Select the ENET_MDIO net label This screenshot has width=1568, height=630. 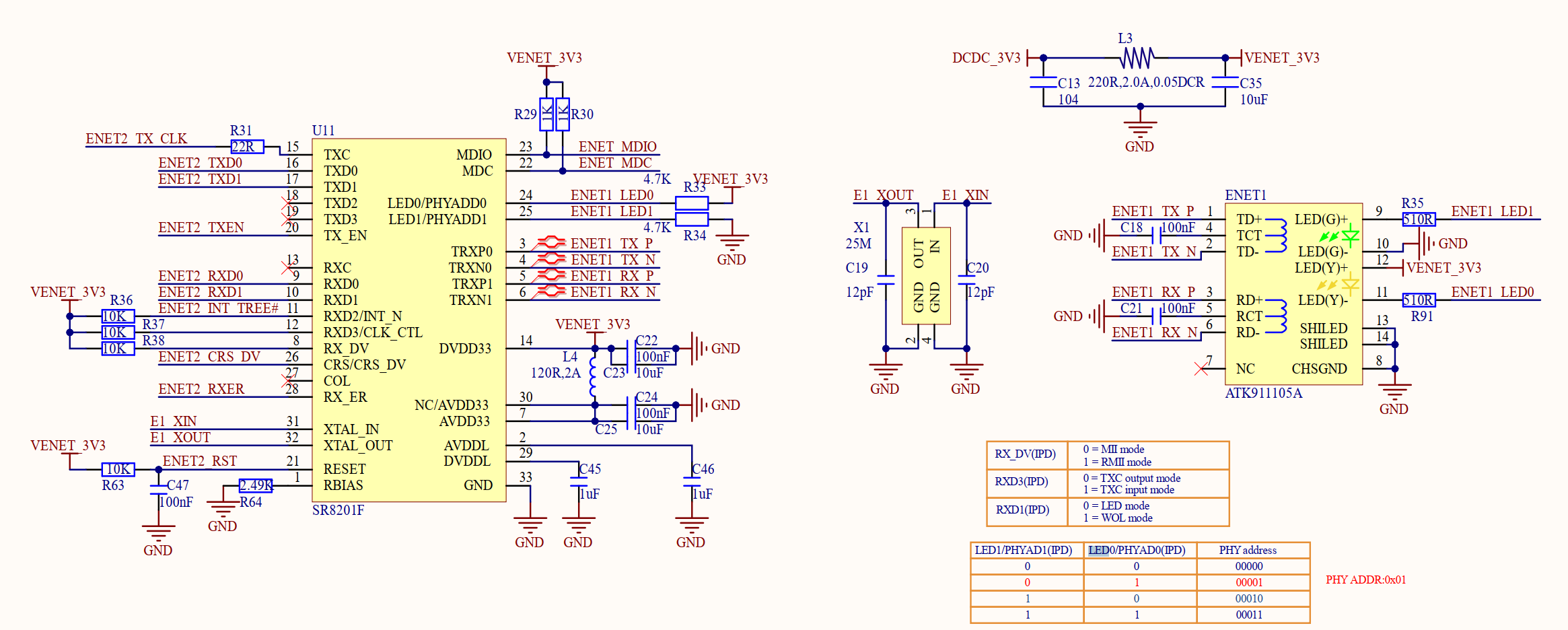[617, 147]
